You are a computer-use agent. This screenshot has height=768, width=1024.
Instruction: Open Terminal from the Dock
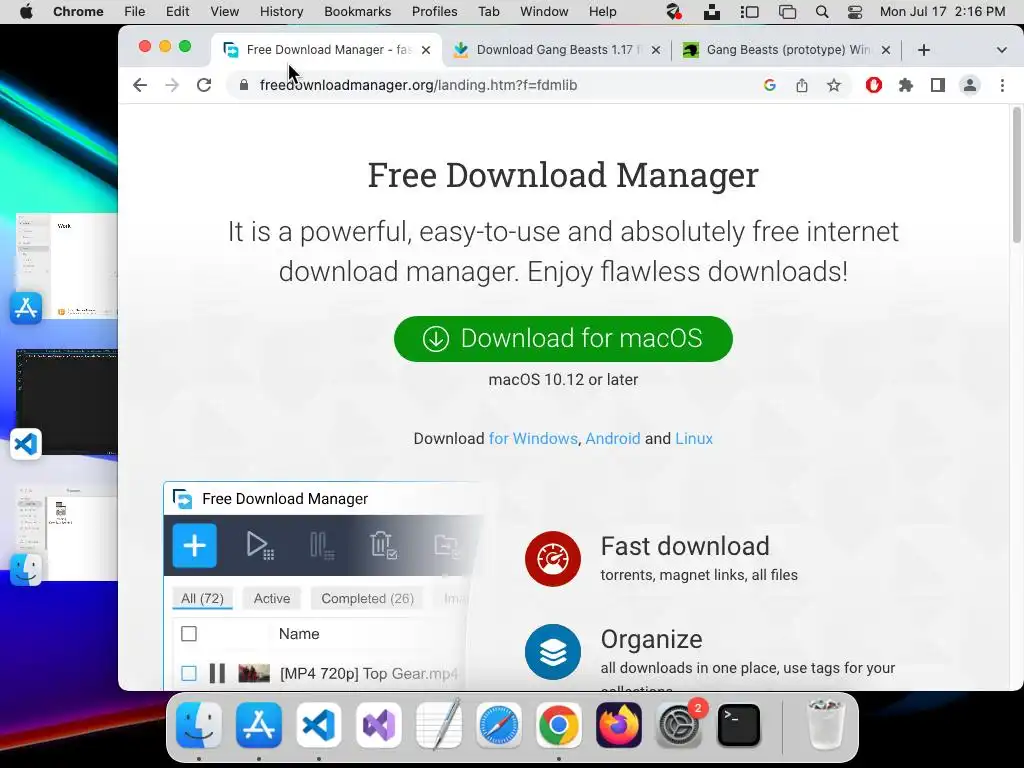pyautogui.click(x=739, y=725)
